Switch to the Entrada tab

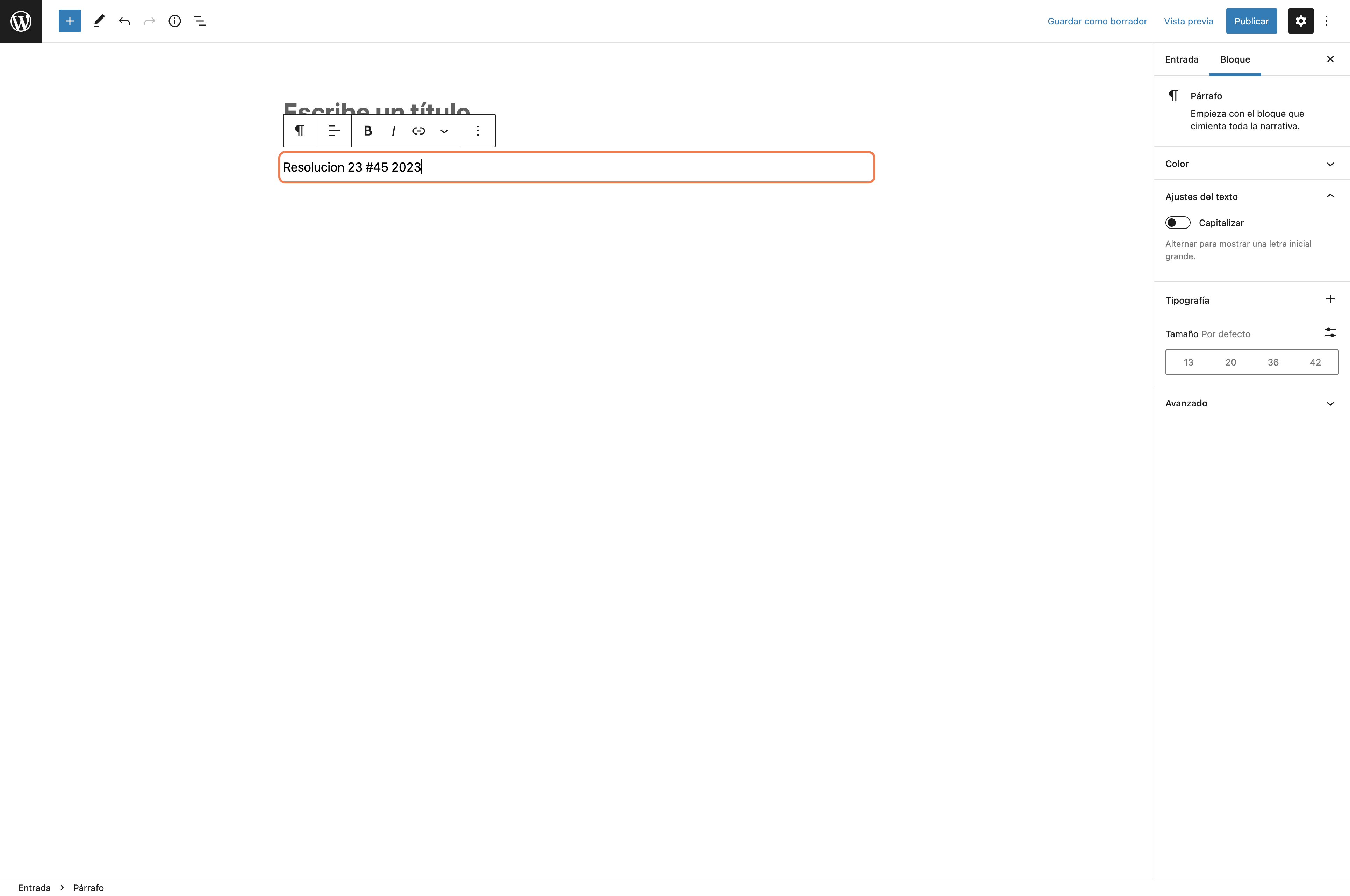(1182, 59)
